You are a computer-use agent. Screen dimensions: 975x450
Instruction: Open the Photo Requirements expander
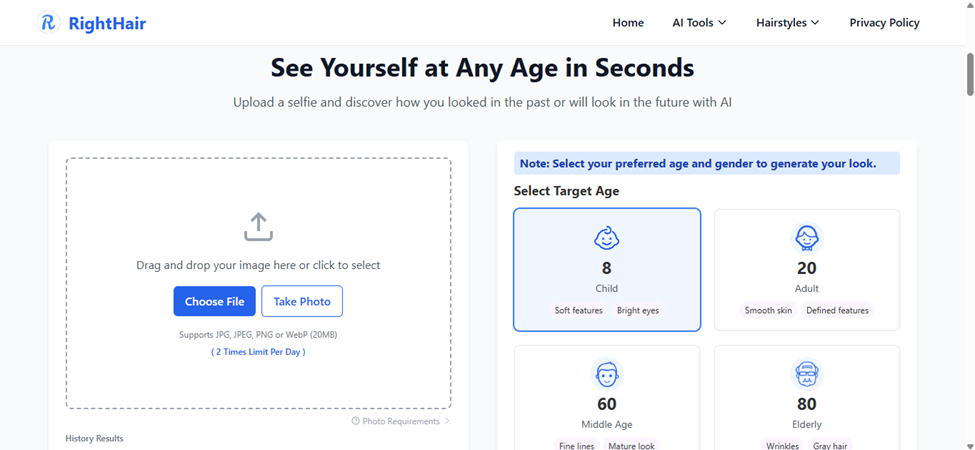[400, 421]
